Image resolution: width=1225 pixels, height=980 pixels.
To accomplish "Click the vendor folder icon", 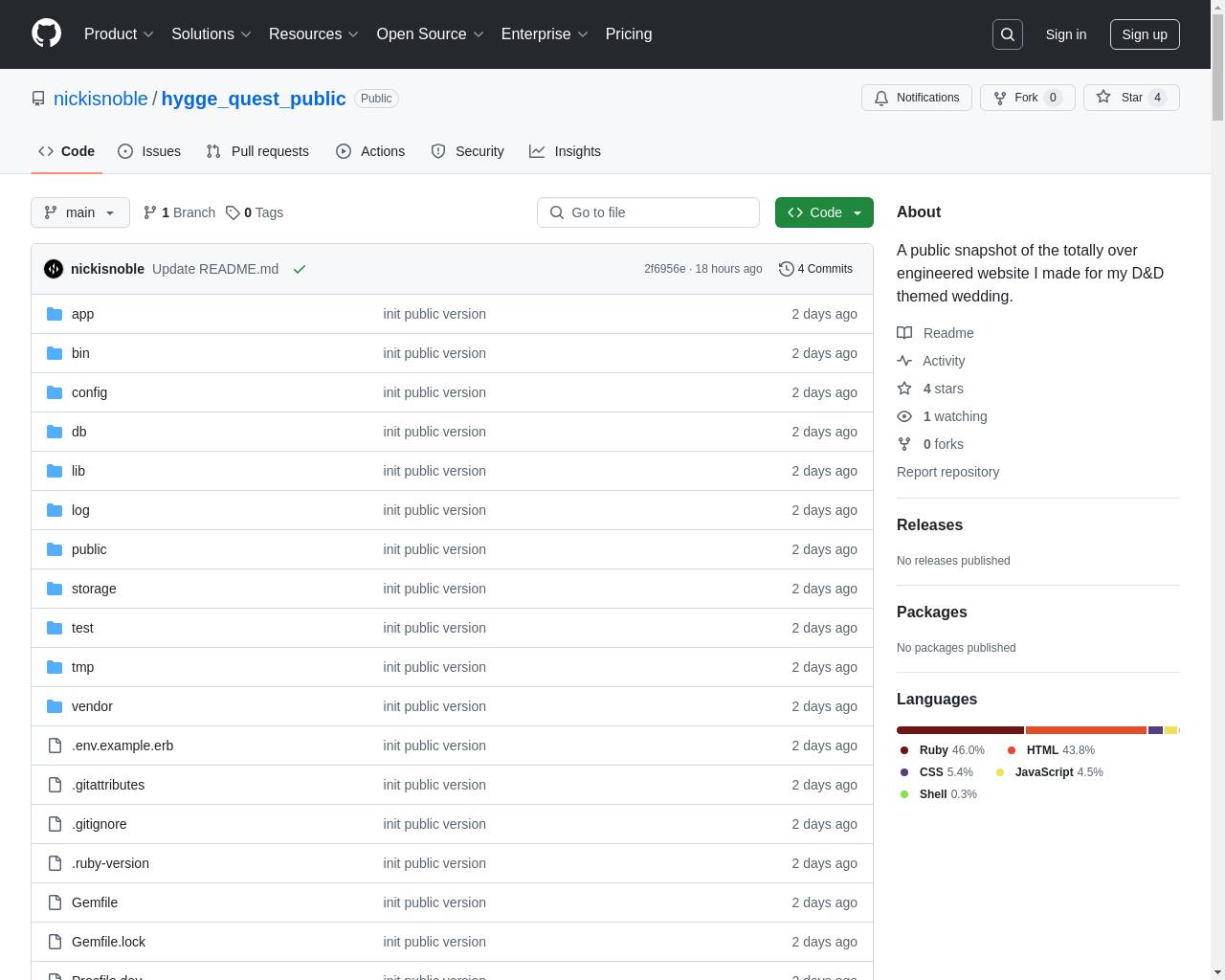I will [x=55, y=706].
